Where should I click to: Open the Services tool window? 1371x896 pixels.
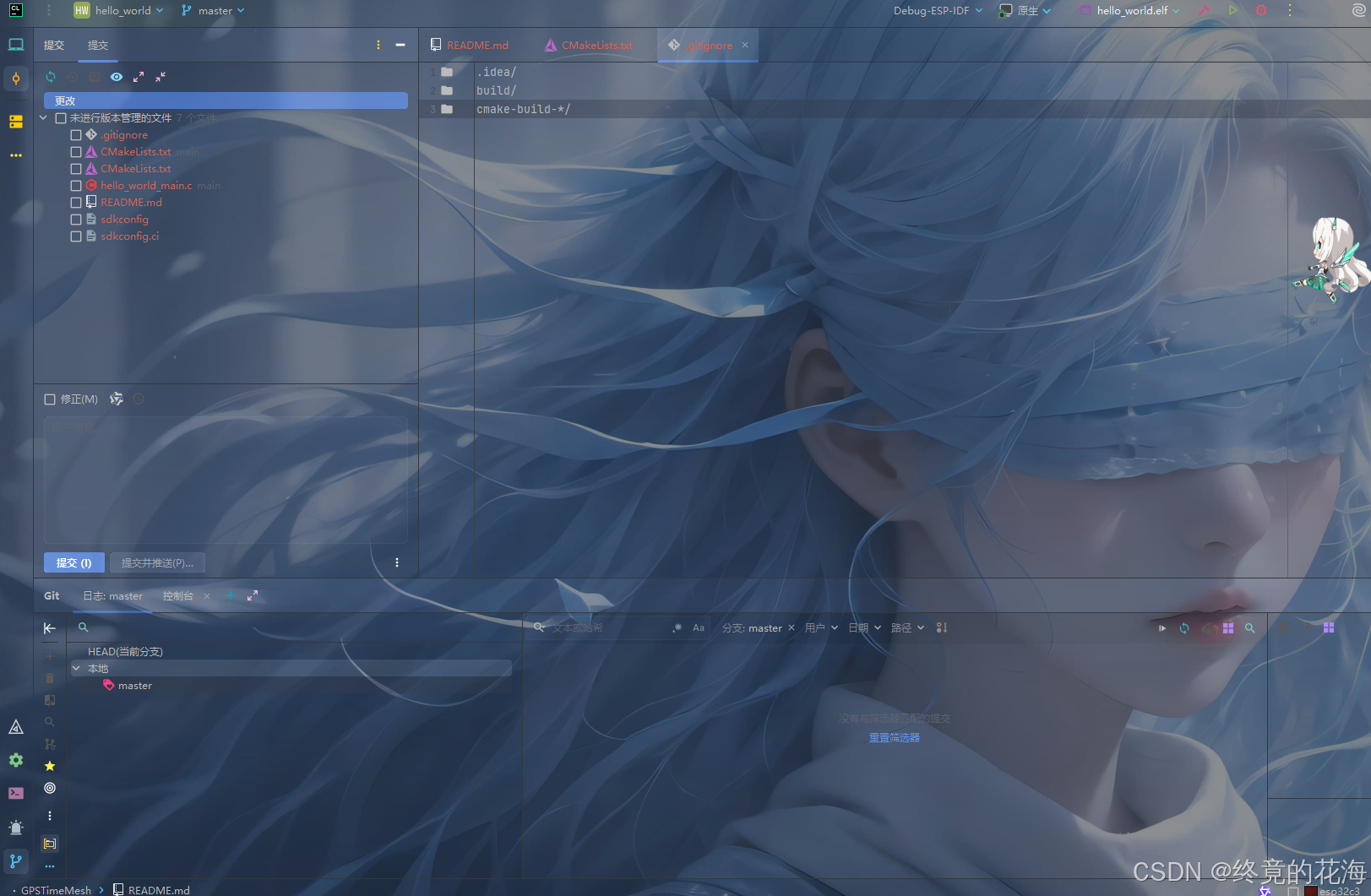pos(16,760)
